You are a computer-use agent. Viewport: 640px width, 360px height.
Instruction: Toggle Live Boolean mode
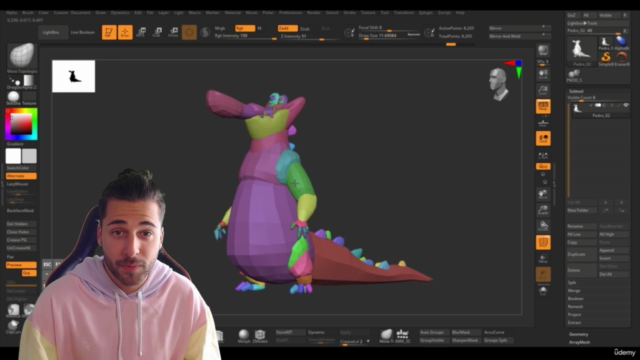83,32
